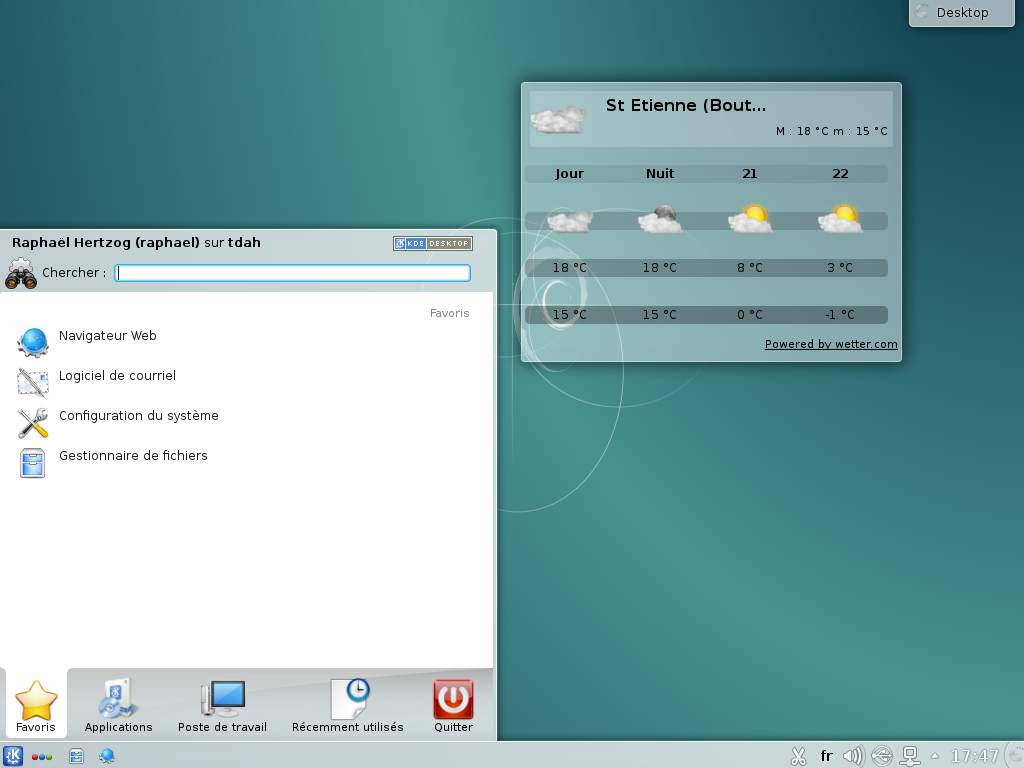Switch to the Applications tab
The width and height of the screenshot is (1024, 768).
point(117,704)
